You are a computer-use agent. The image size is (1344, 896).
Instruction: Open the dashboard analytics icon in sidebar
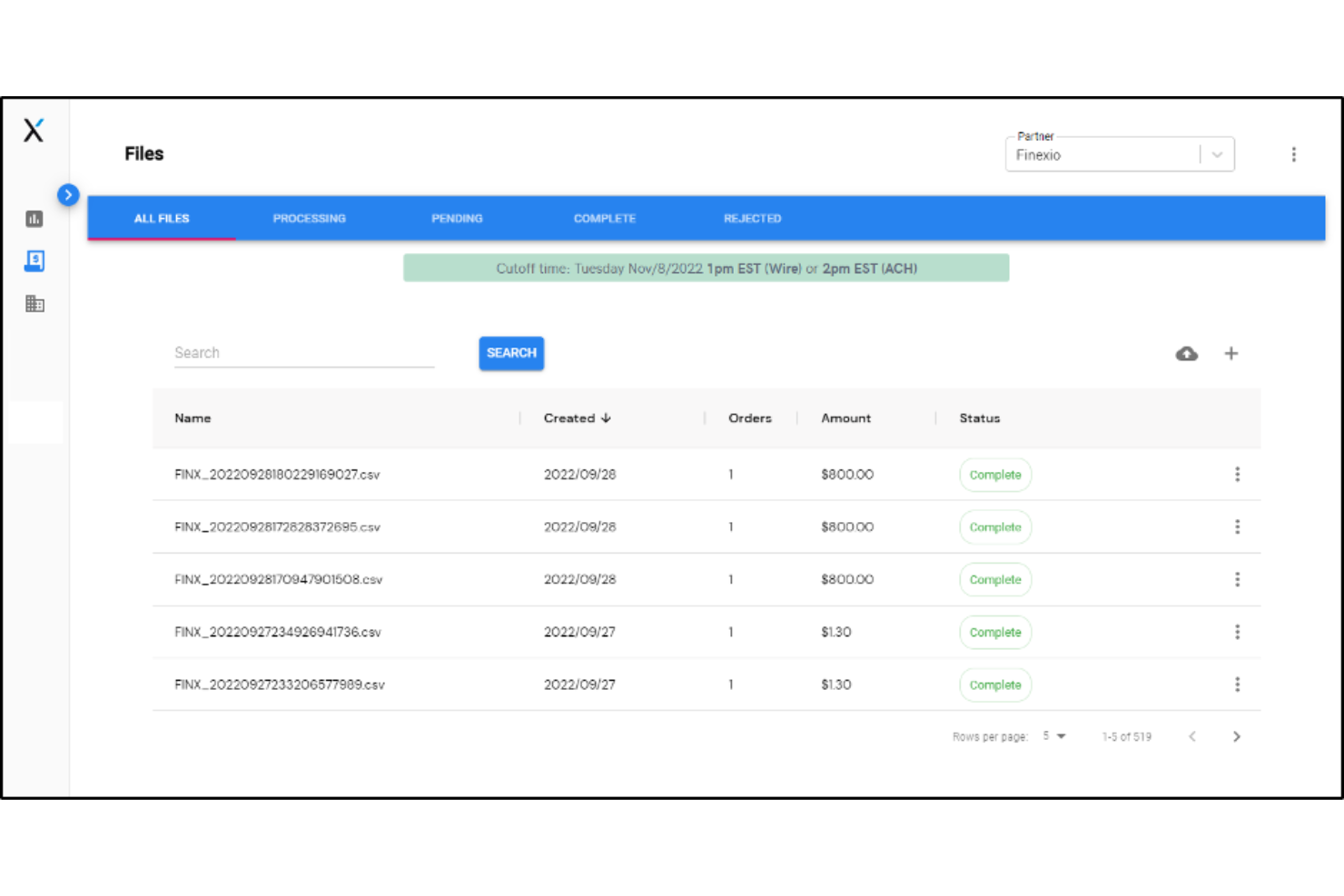35,219
